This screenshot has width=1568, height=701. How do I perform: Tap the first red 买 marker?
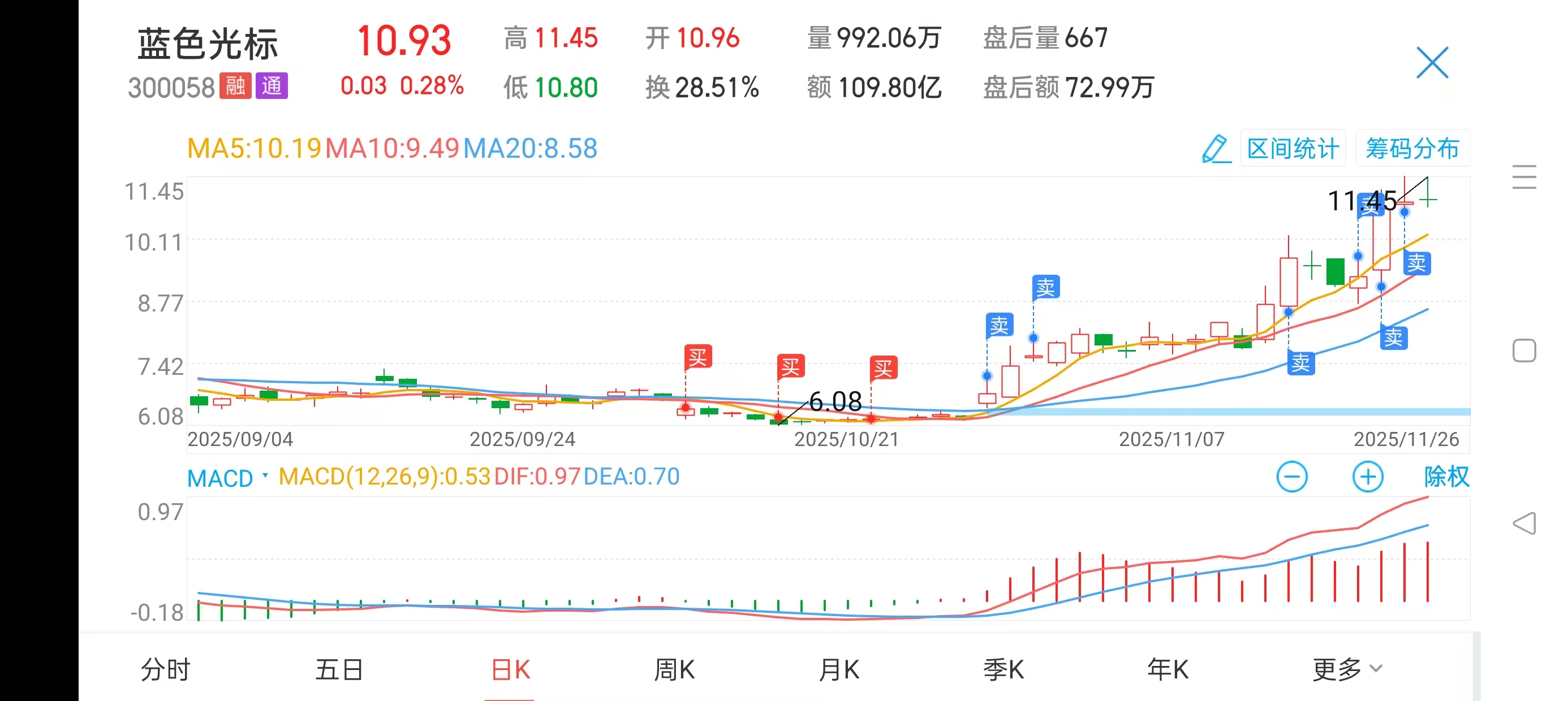[697, 357]
